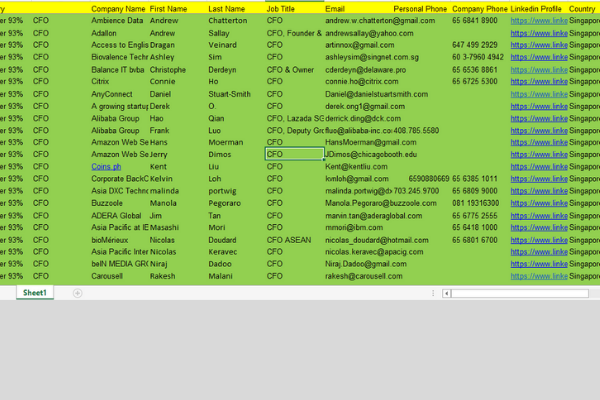
Task: Click the Buzzoole company name cell
Action: [109, 203]
